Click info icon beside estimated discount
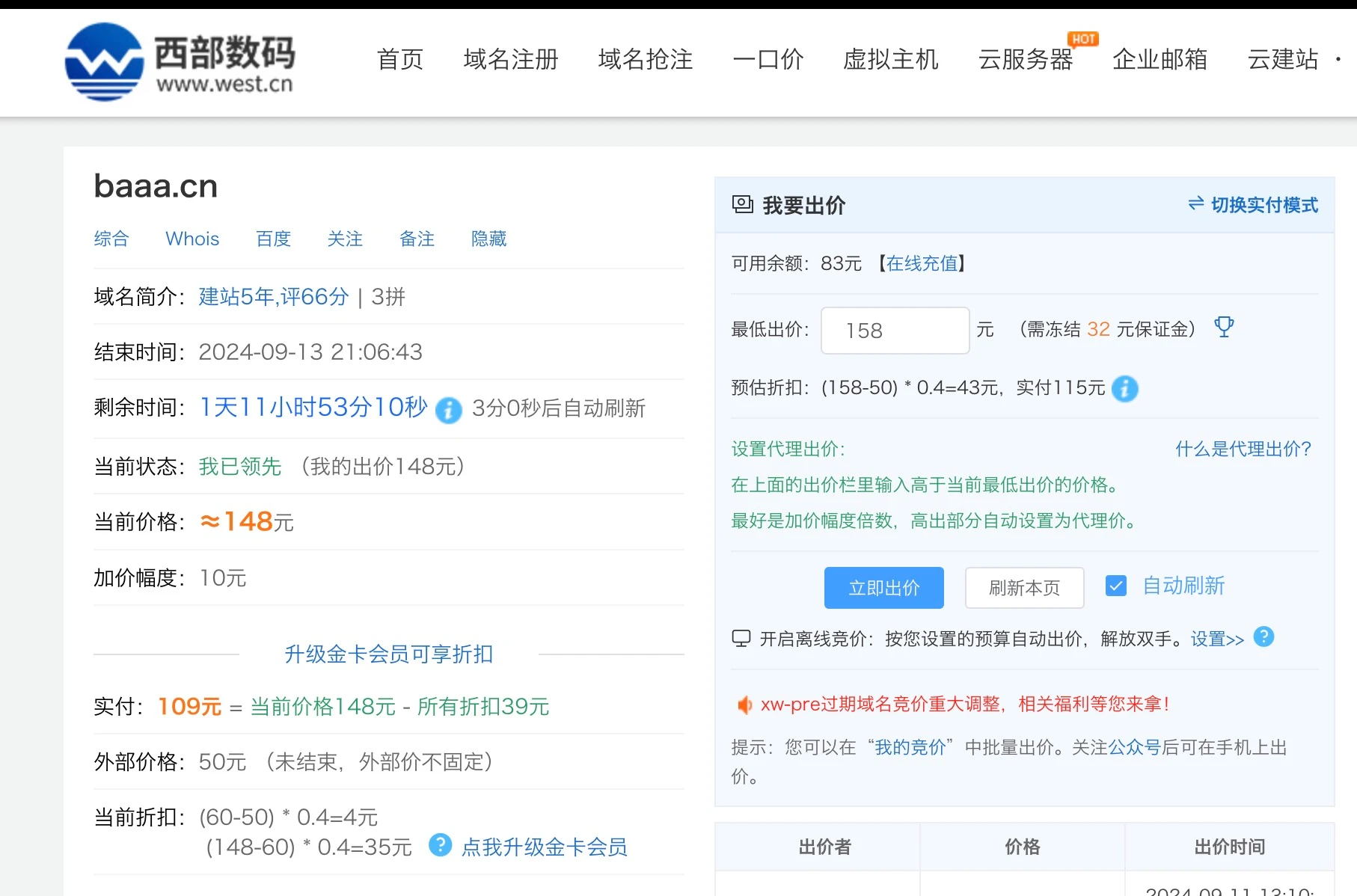 (1124, 389)
